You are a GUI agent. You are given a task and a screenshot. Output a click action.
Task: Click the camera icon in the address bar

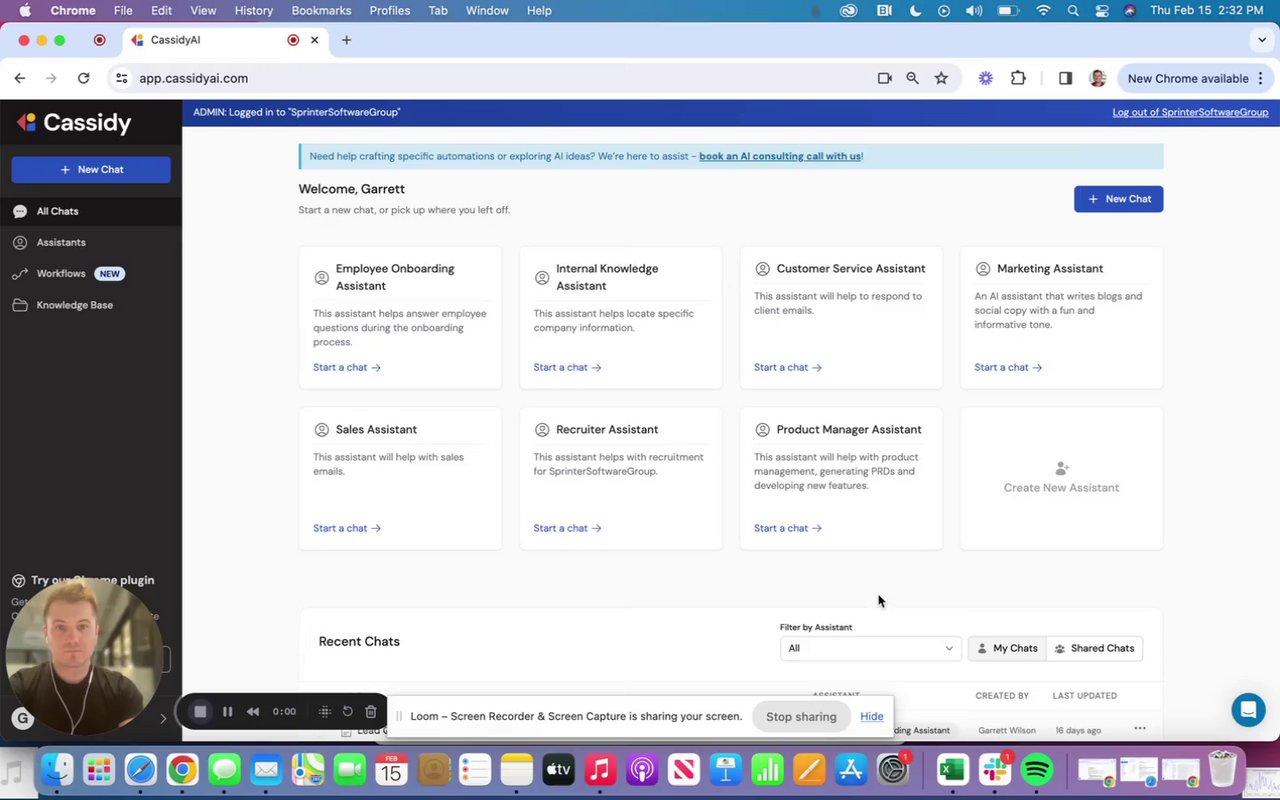pyautogui.click(x=884, y=78)
